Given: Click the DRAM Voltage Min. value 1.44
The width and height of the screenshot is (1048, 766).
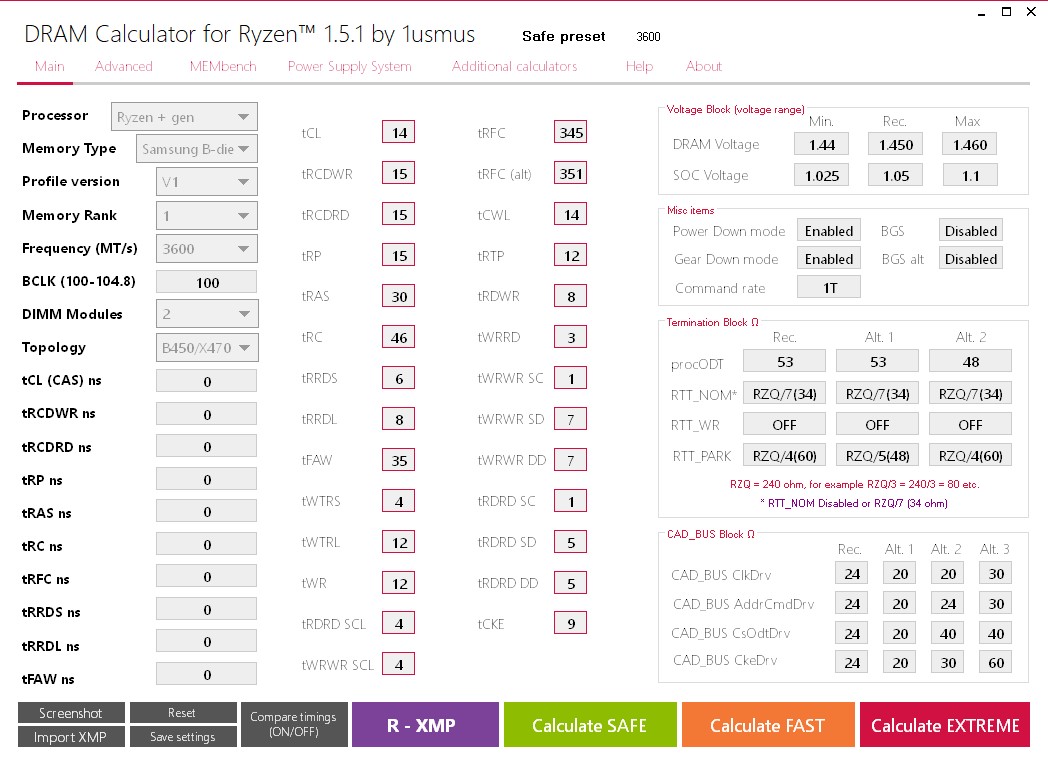Looking at the screenshot, I should (821, 144).
